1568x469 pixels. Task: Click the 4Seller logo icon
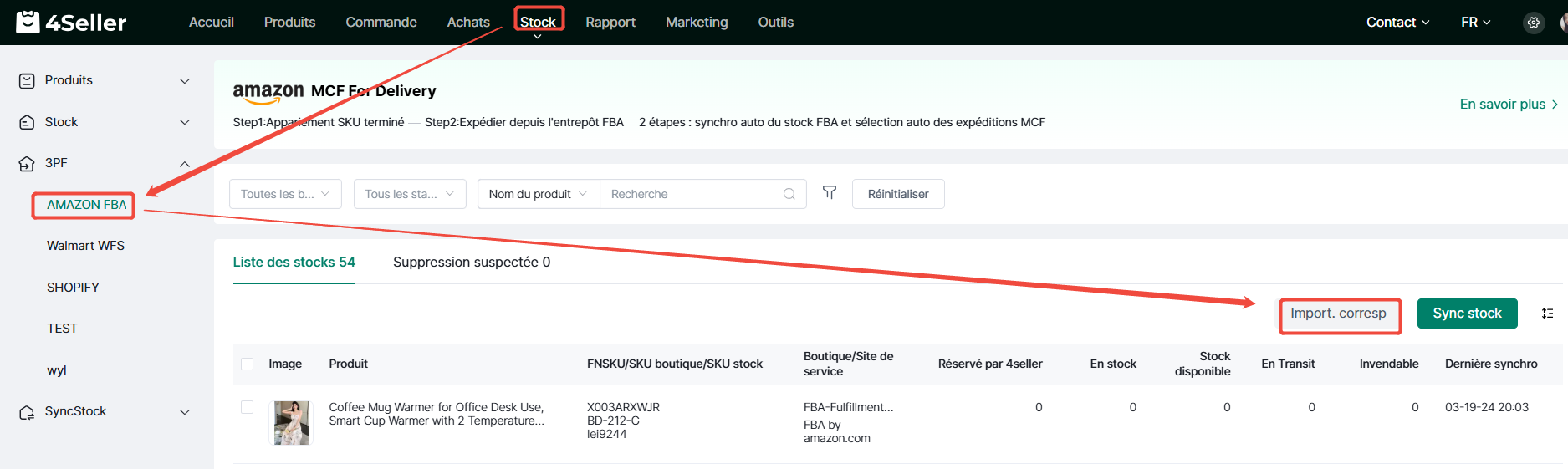pos(28,22)
